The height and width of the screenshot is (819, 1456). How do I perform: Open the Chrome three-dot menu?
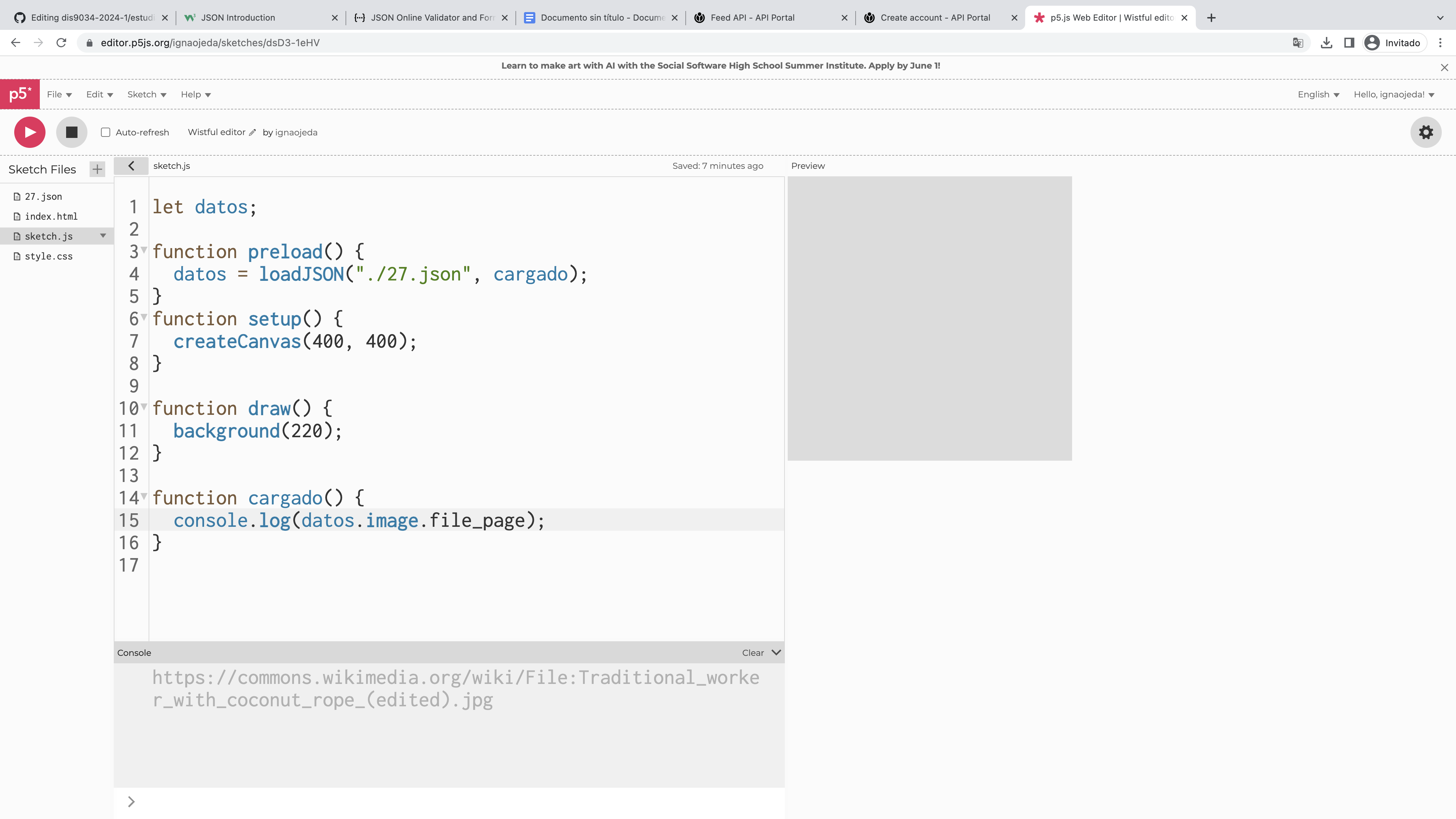(1440, 42)
